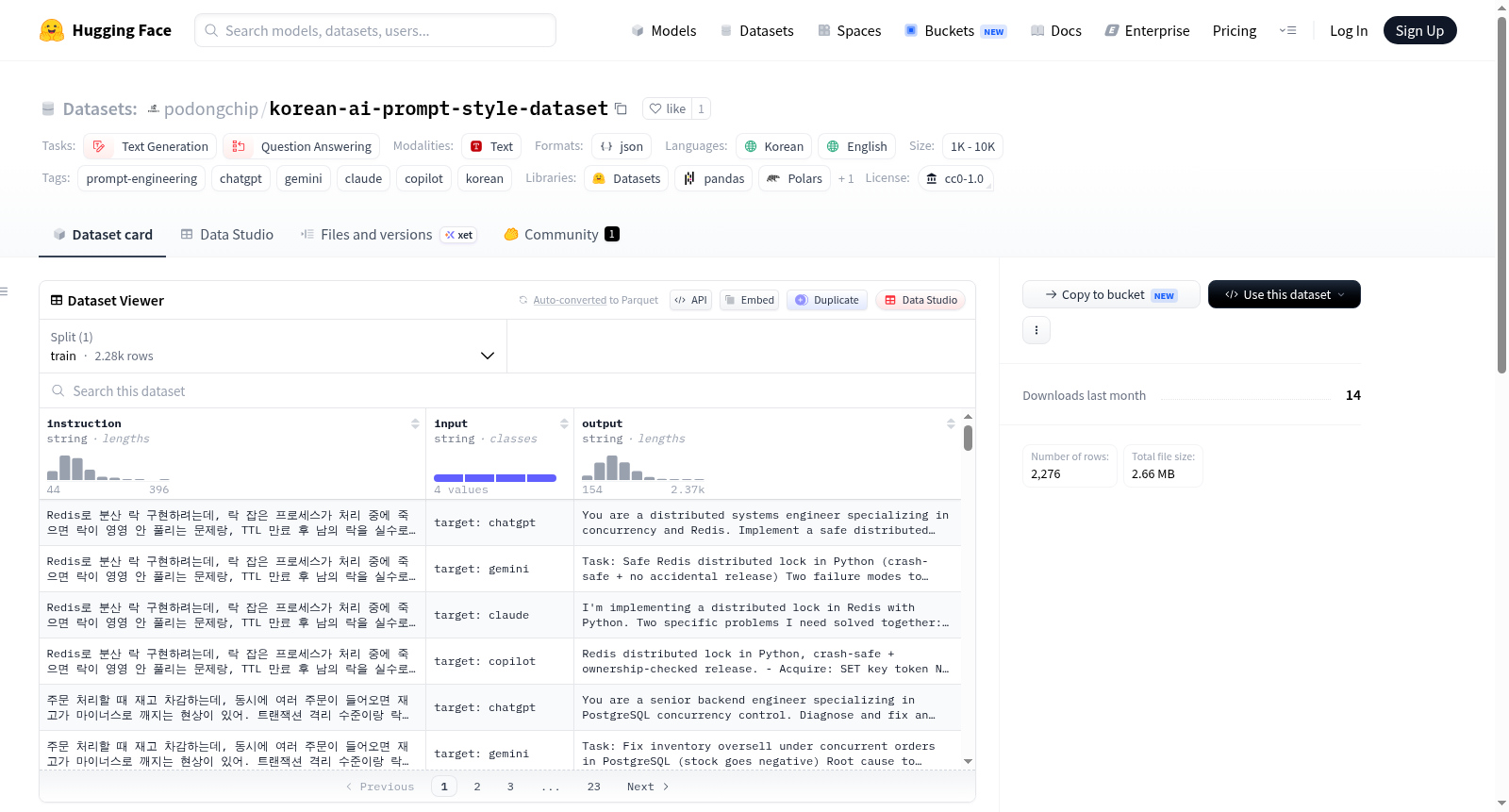1509x812 pixels.
Task: Click the Text Generation task tag
Action: click(x=150, y=146)
